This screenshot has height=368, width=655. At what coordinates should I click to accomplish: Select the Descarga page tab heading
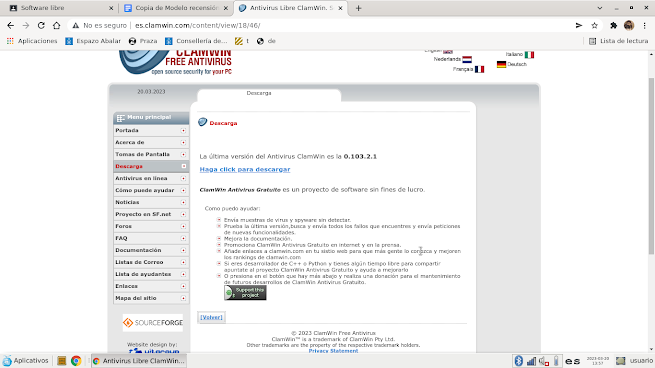pos(259,93)
